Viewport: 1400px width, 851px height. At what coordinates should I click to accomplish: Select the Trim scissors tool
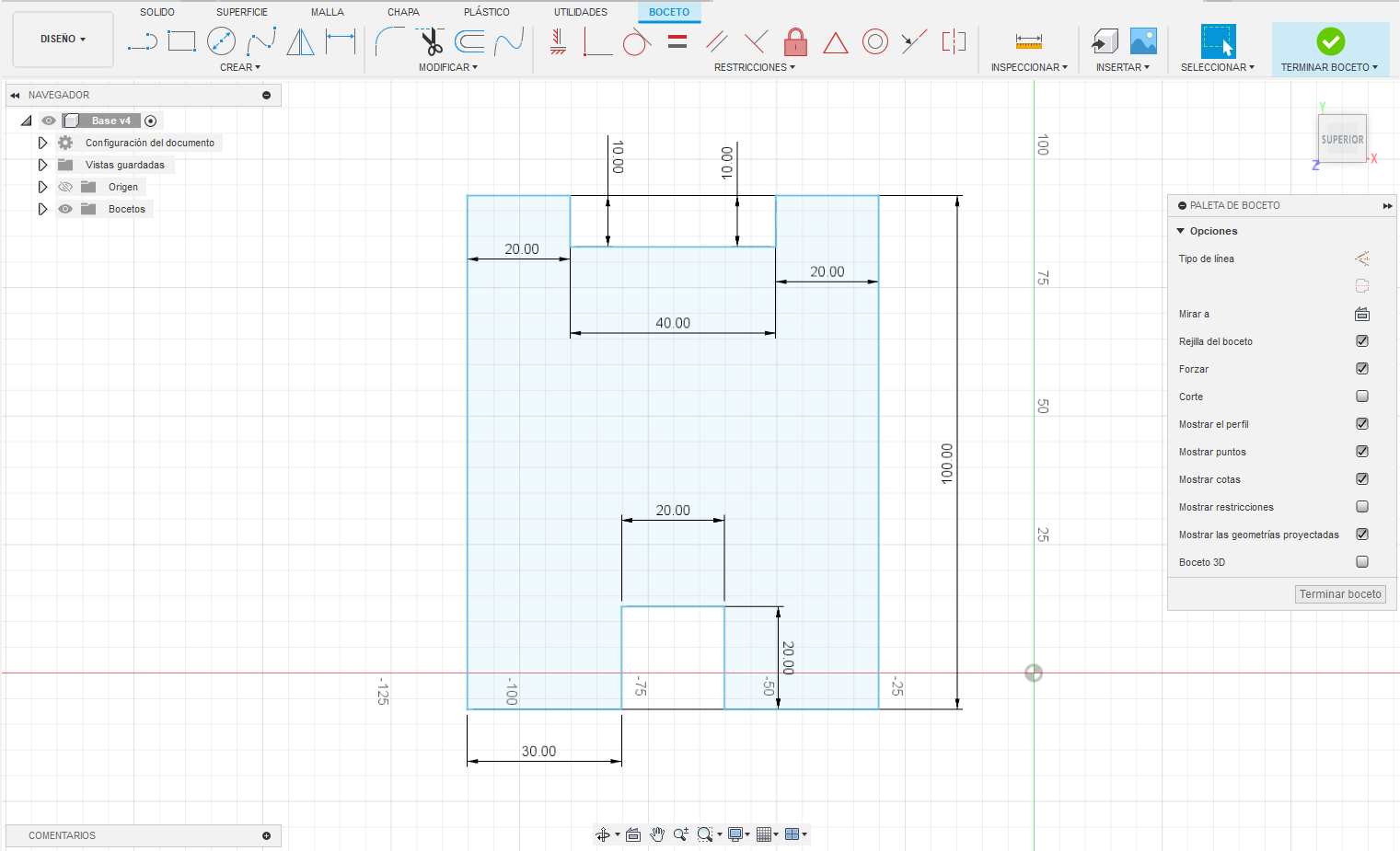[430, 41]
